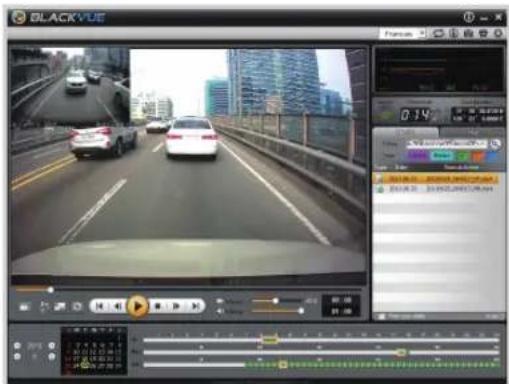Go to the previous month in the calendar
509x384 pixels.
(x=17, y=356)
